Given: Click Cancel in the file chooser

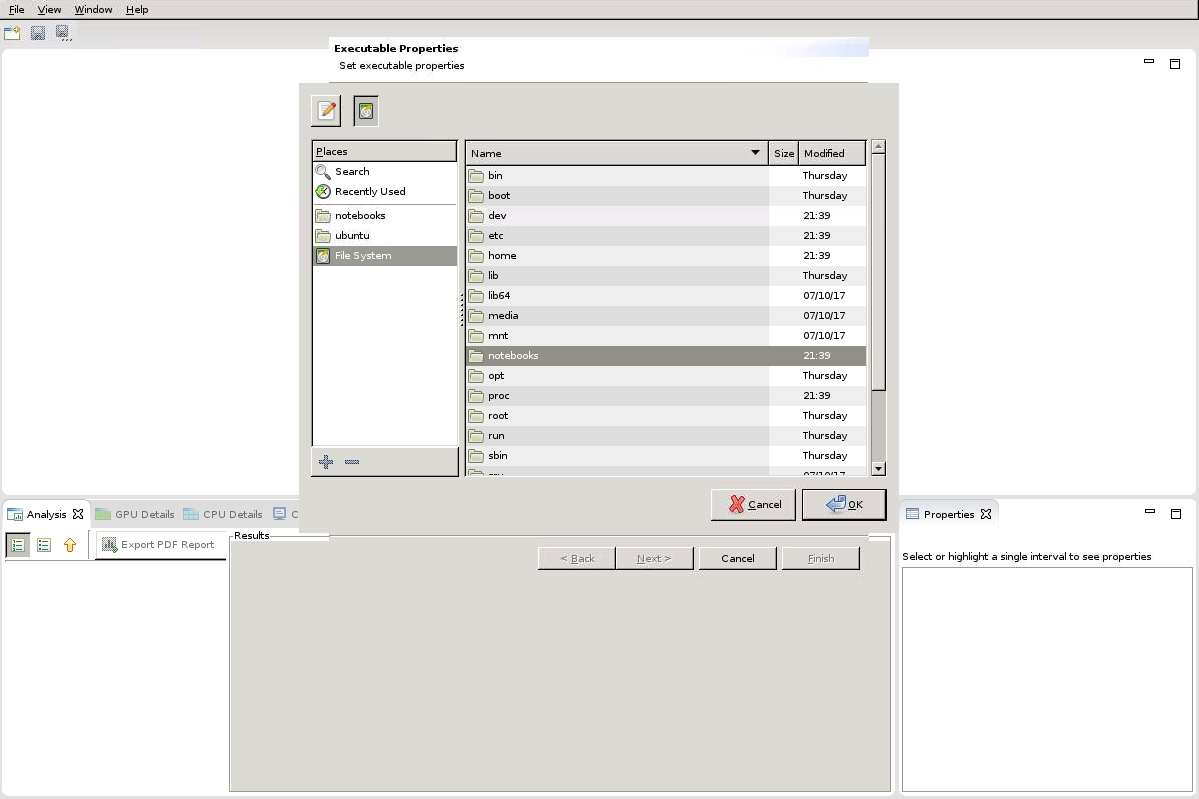Looking at the screenshot, I should 753,505.
